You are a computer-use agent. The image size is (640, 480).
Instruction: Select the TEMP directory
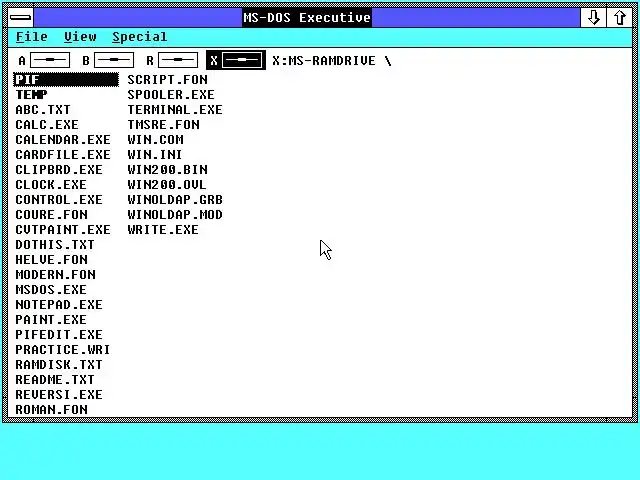31,95
